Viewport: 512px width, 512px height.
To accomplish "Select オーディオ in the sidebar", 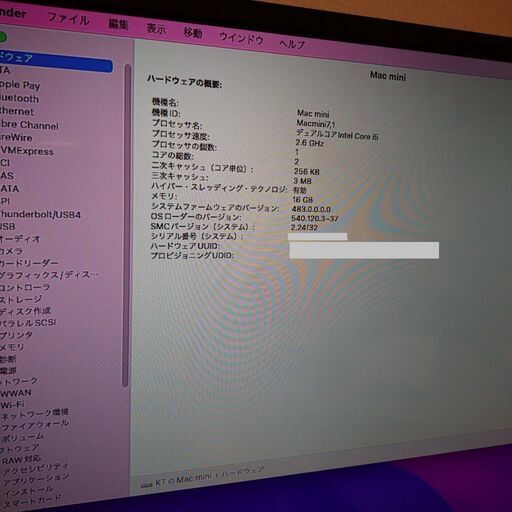I will [20, 239].
